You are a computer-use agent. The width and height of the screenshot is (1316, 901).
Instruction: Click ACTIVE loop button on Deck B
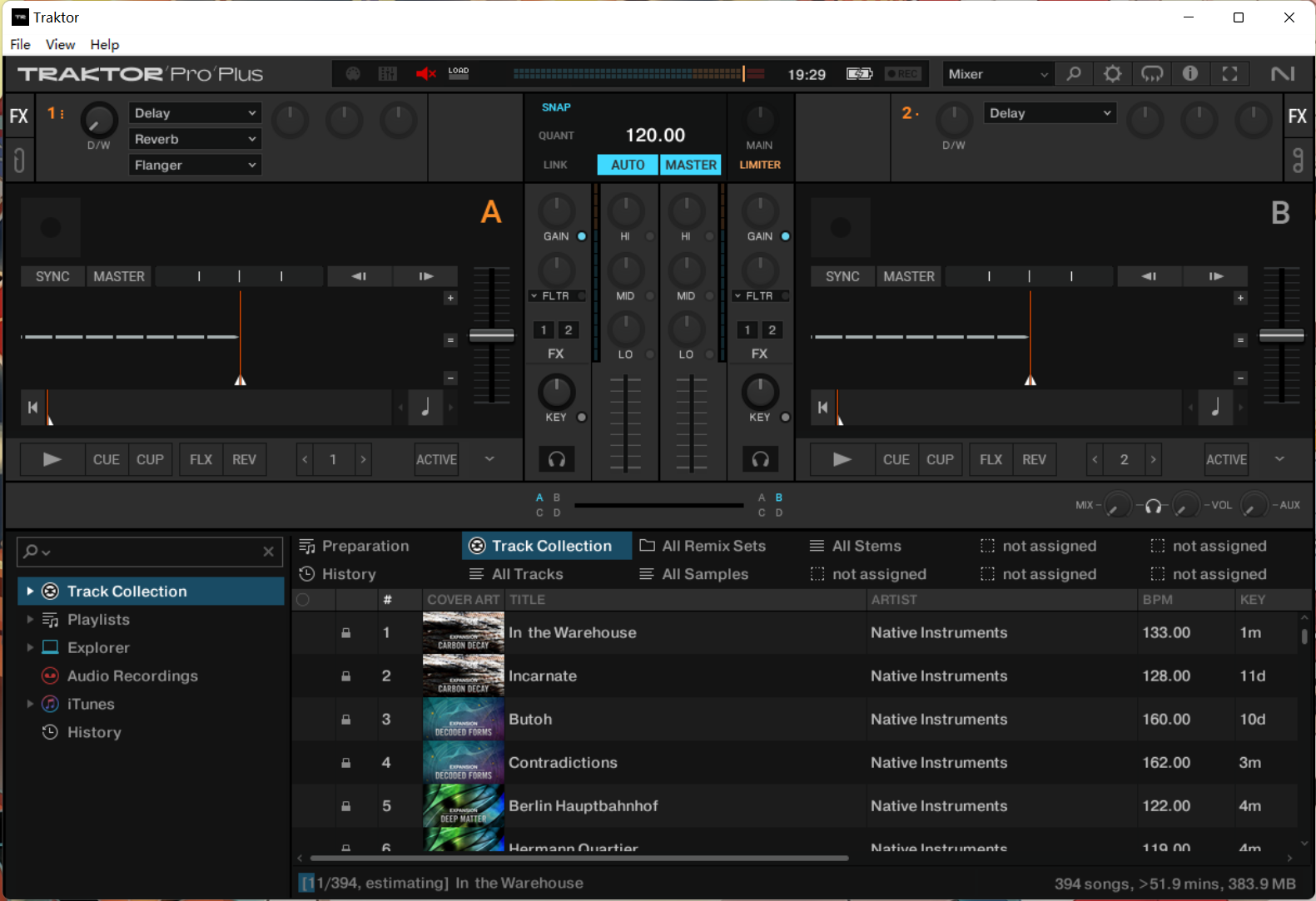1226,459
